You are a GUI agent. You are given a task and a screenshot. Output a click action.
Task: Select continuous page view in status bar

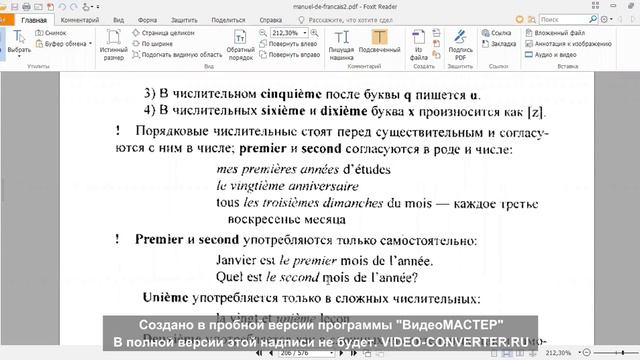click(x=507, y=353)
